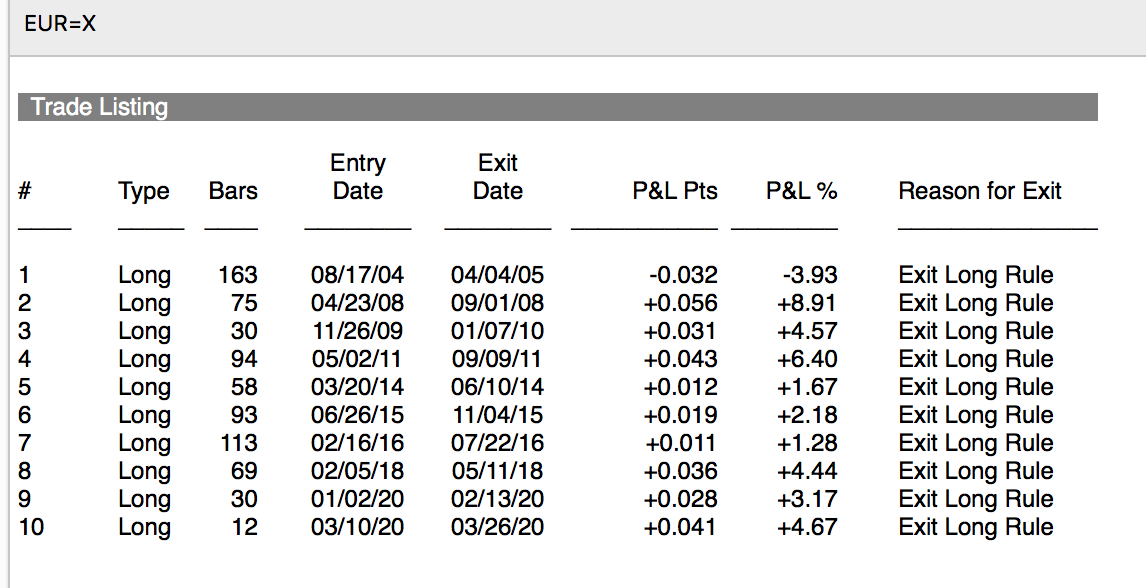
Task: Click the +1.67 percent value
Action: (807, 387)
